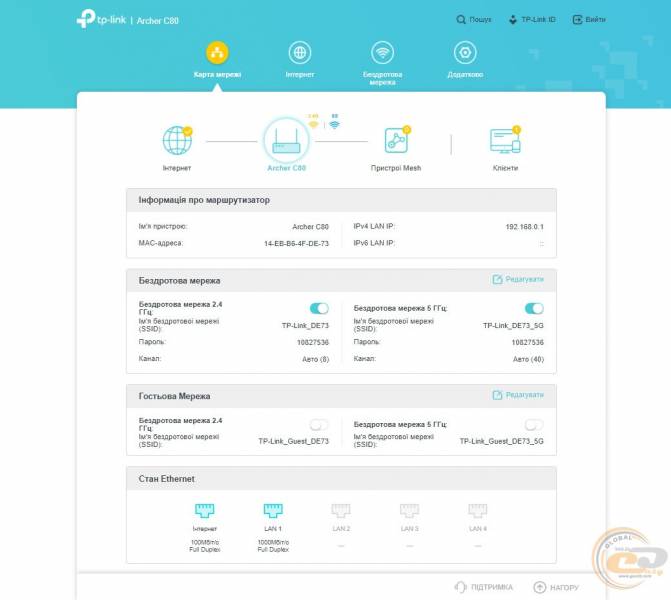Switch to Додатково tab

[465, 60]
